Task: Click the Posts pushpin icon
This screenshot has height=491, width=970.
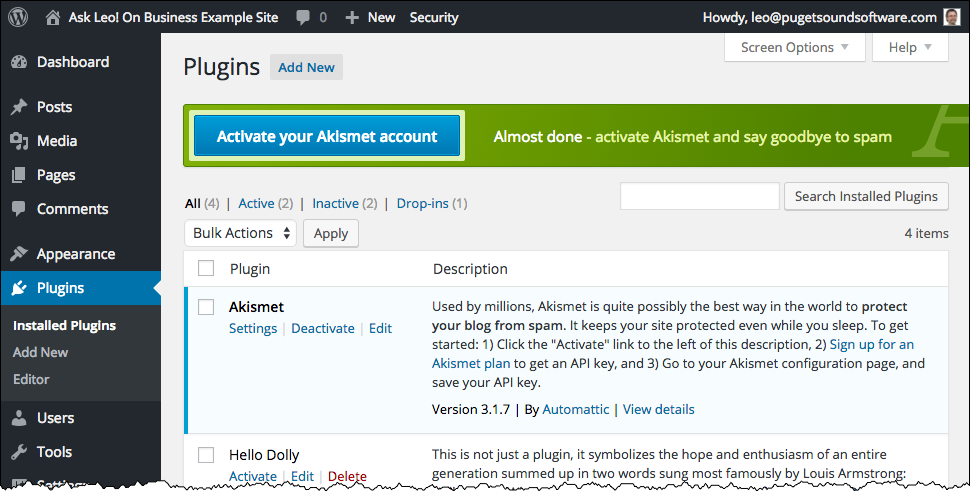Action: pyautogui.click(x=19, y=107)
